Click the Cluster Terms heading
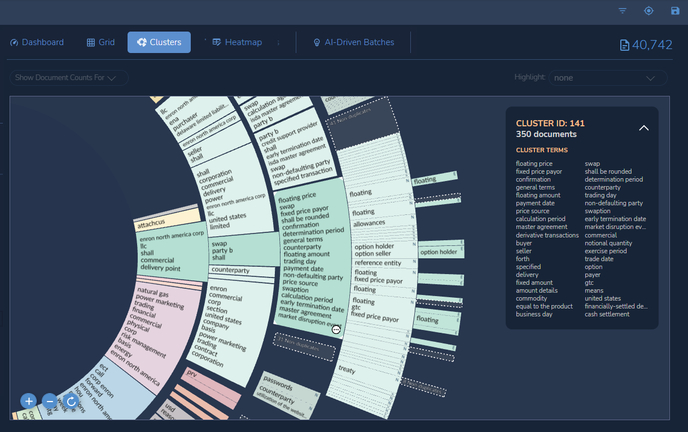 541,150
